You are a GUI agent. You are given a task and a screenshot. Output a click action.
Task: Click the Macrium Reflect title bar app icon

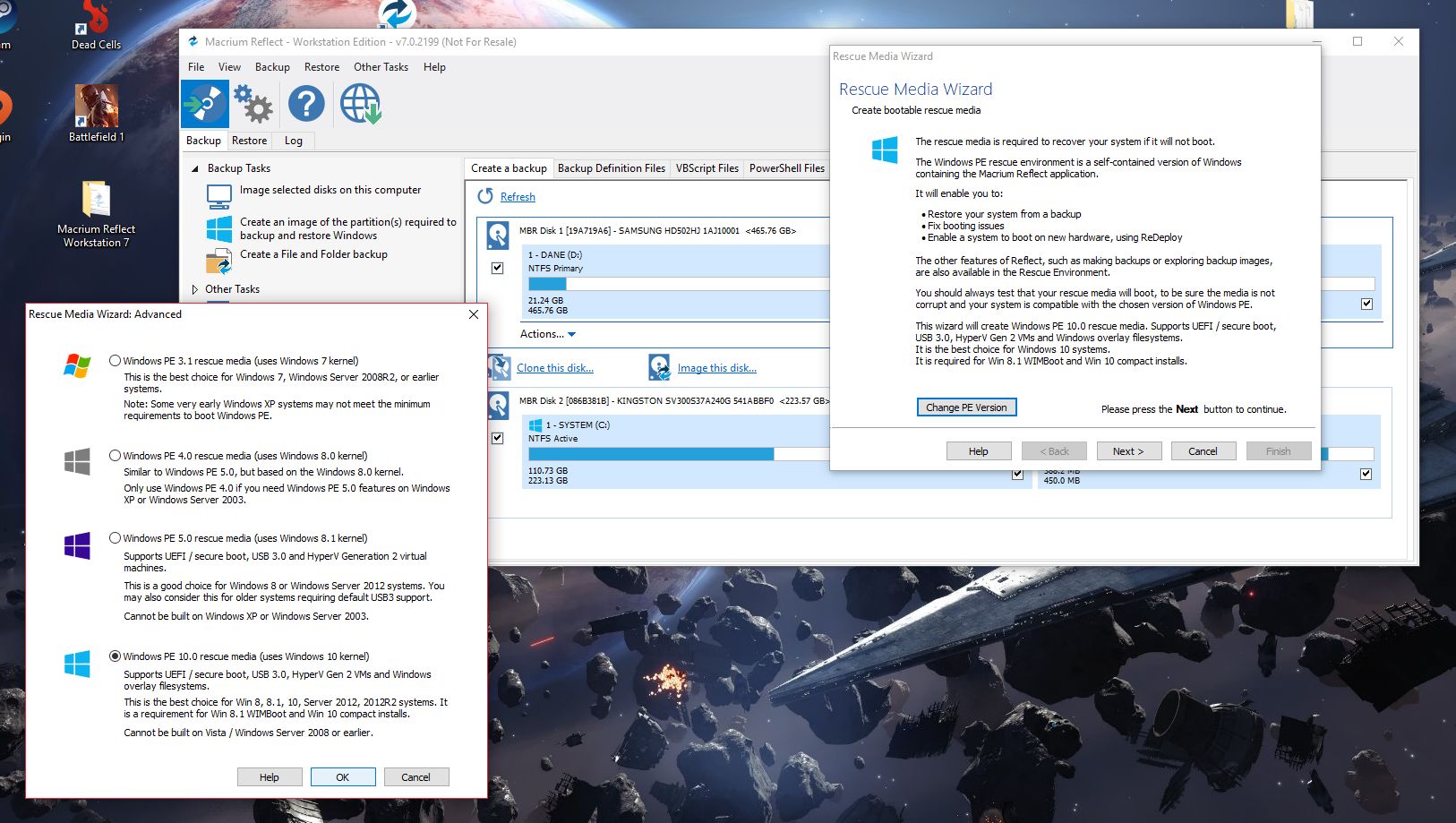coord(193,41)
